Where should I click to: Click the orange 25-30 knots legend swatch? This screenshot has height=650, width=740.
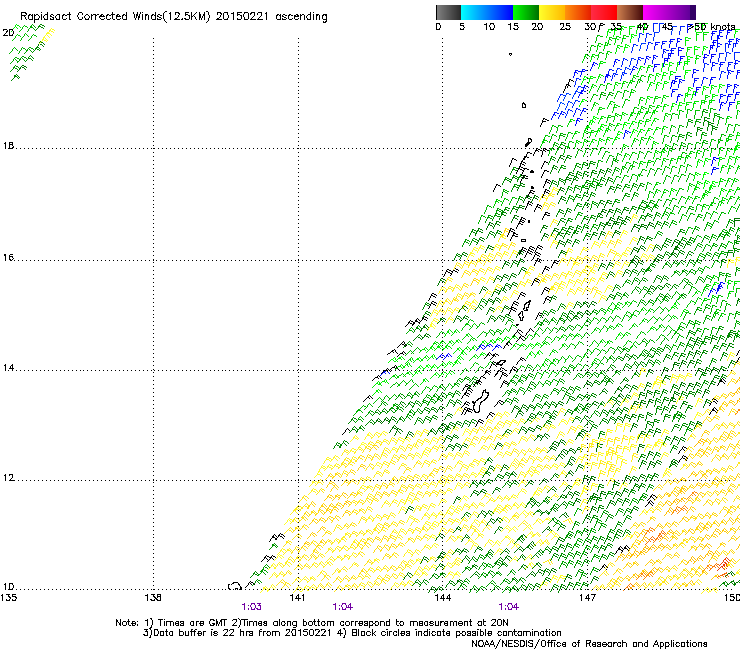tap(578, 12)
